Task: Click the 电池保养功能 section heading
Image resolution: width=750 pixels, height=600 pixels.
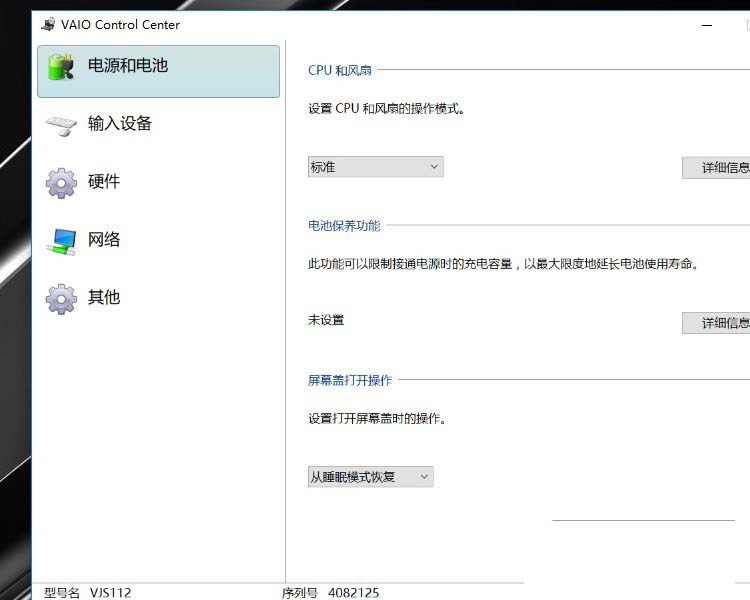Action: 344,225
